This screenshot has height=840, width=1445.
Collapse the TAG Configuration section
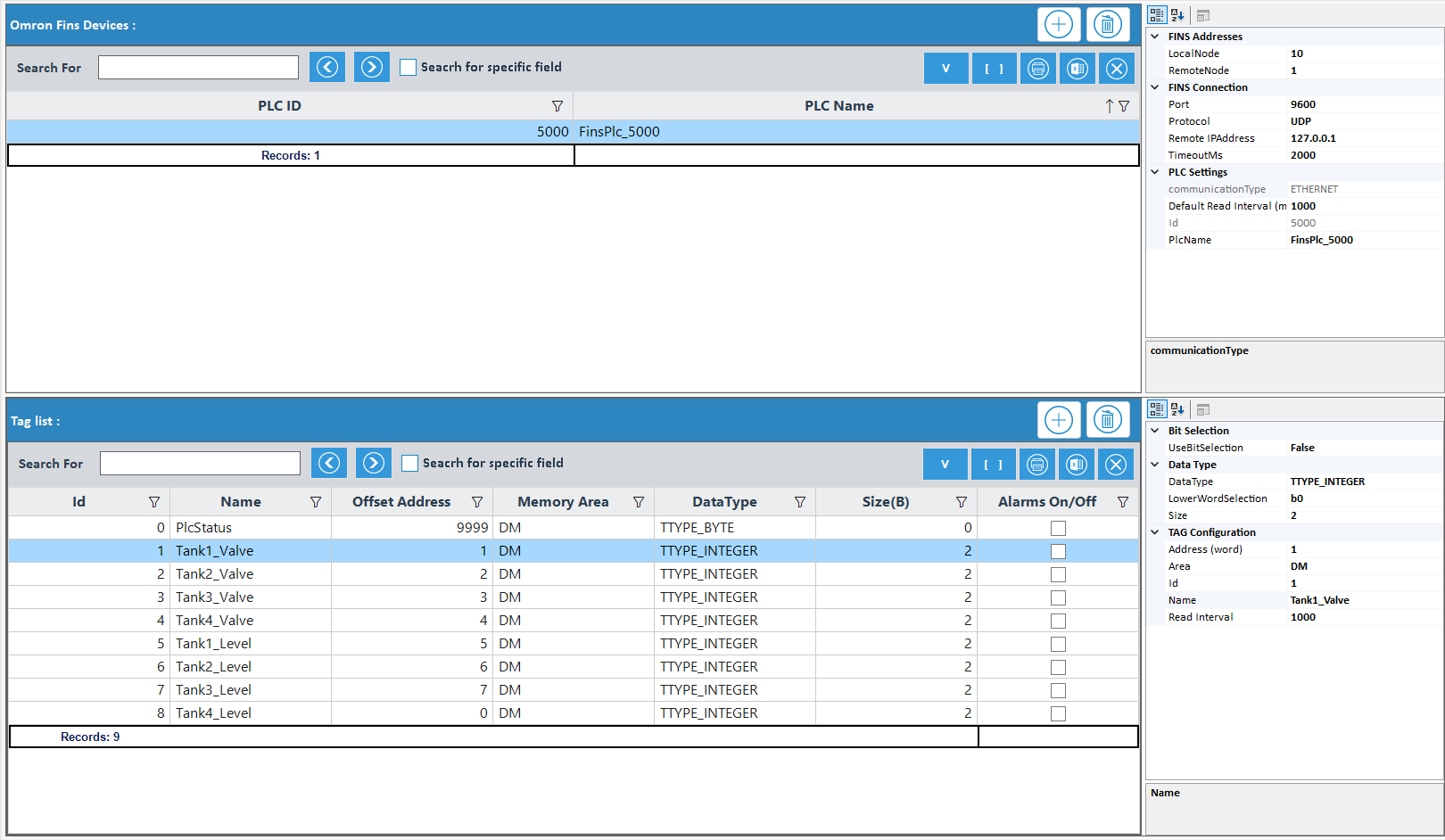point(1155,532)
